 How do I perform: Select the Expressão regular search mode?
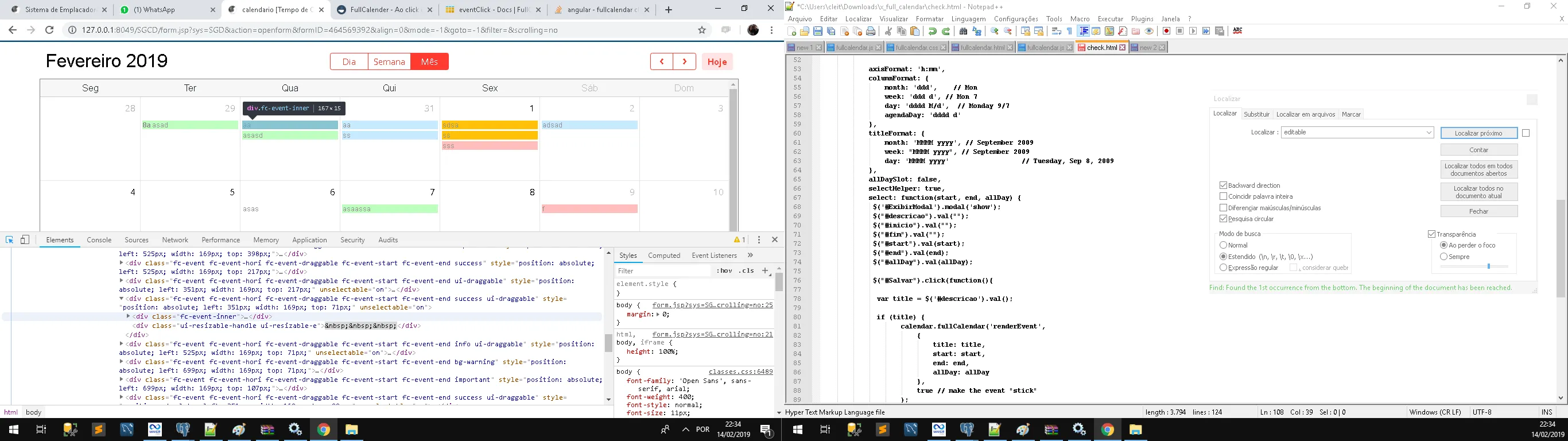1223,268
